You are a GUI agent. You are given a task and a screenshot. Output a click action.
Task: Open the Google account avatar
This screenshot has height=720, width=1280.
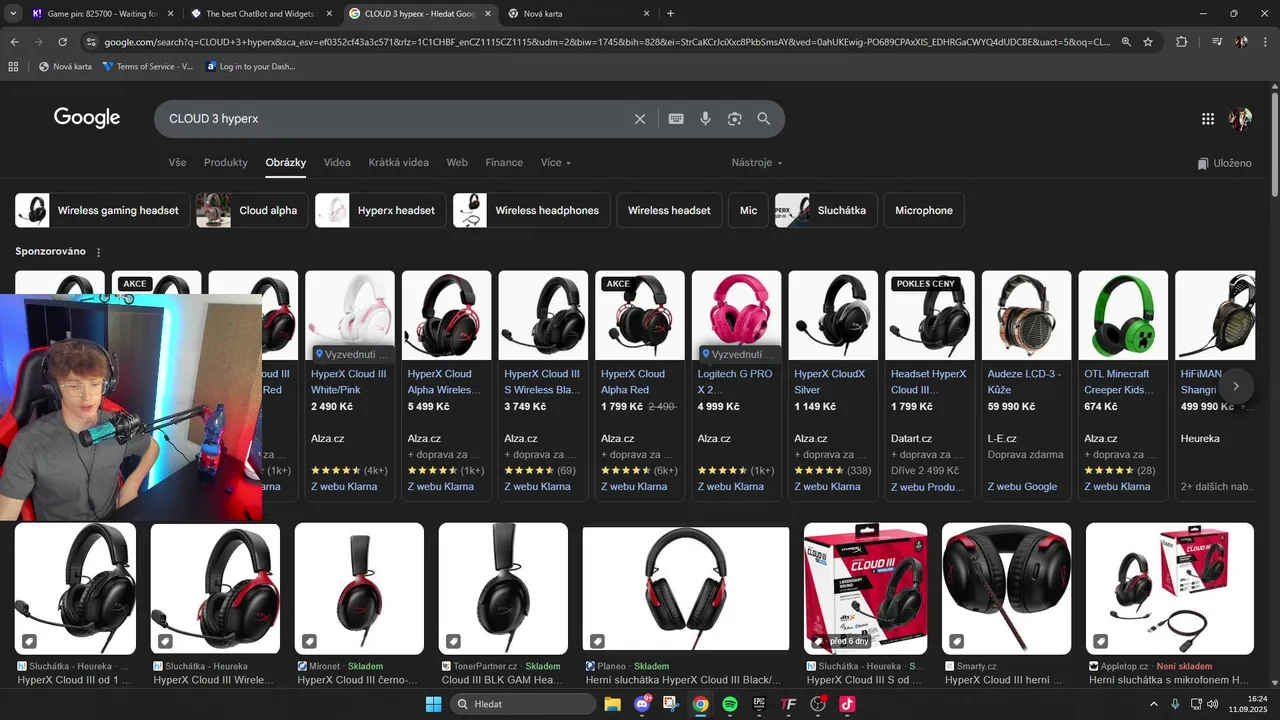click(1240, 119)
